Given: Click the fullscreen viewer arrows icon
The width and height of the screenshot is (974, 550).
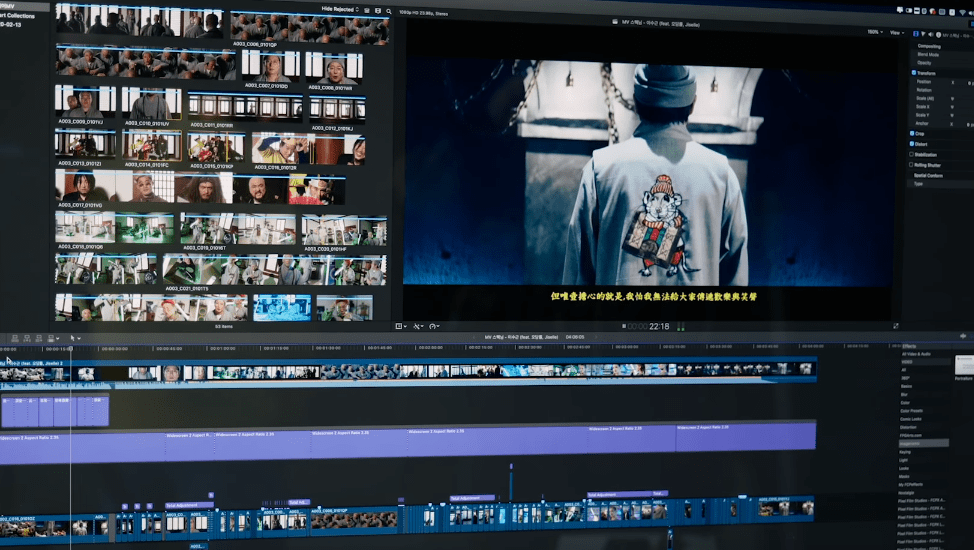Looking at the screenshot, I should pyautogui.click(x=896, y=326).
